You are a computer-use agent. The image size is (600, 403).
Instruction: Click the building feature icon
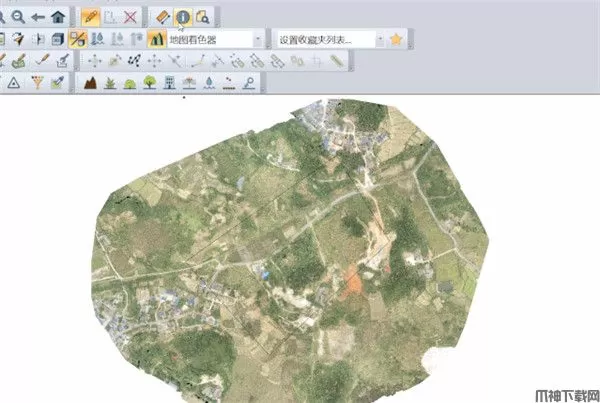tap(170, 83)
